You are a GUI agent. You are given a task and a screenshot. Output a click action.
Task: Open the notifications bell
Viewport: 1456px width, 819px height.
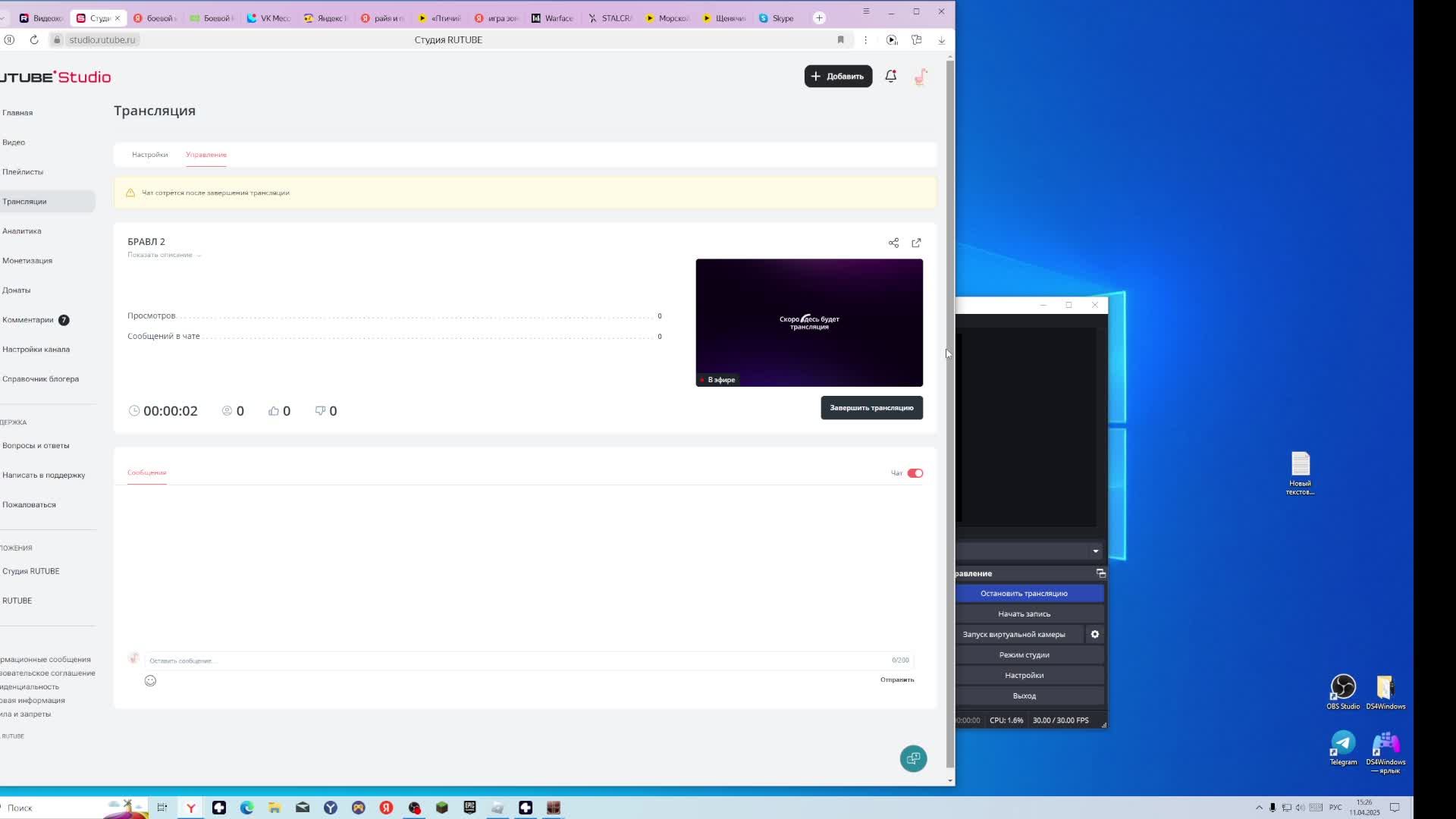click(891, 76)
